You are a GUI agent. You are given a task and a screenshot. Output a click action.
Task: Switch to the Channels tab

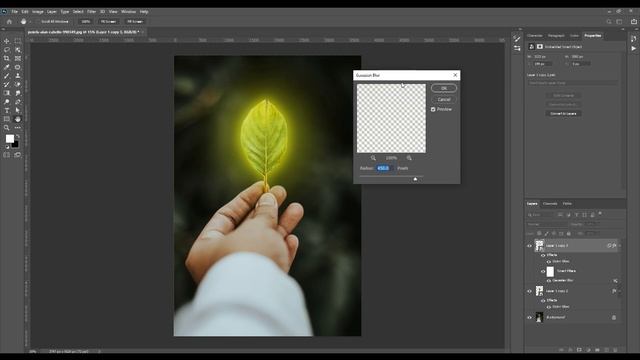(x=550, y=203)
